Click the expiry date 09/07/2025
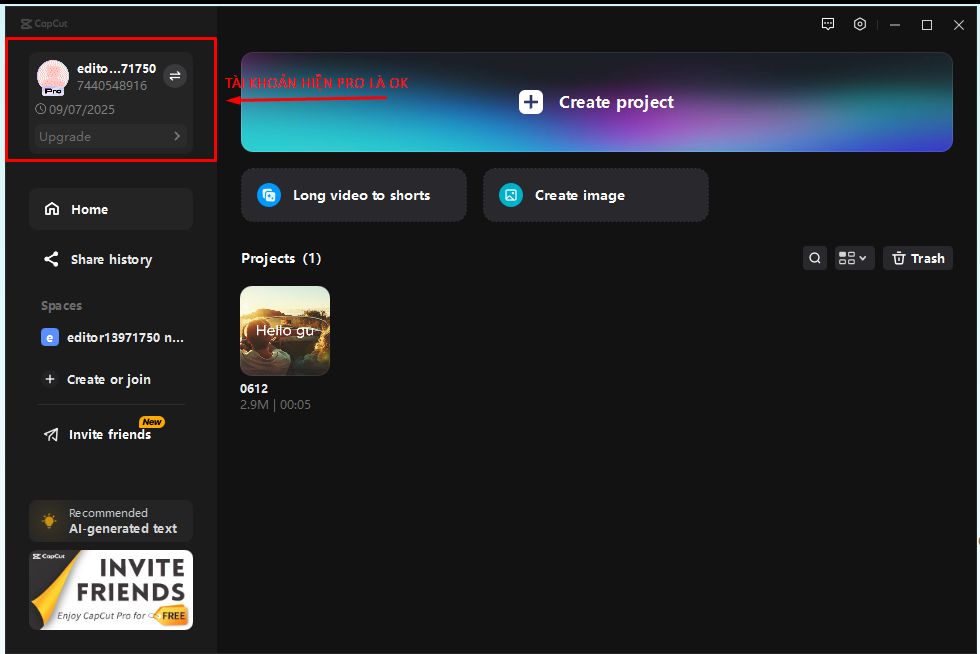 click(x=82, y=109)
